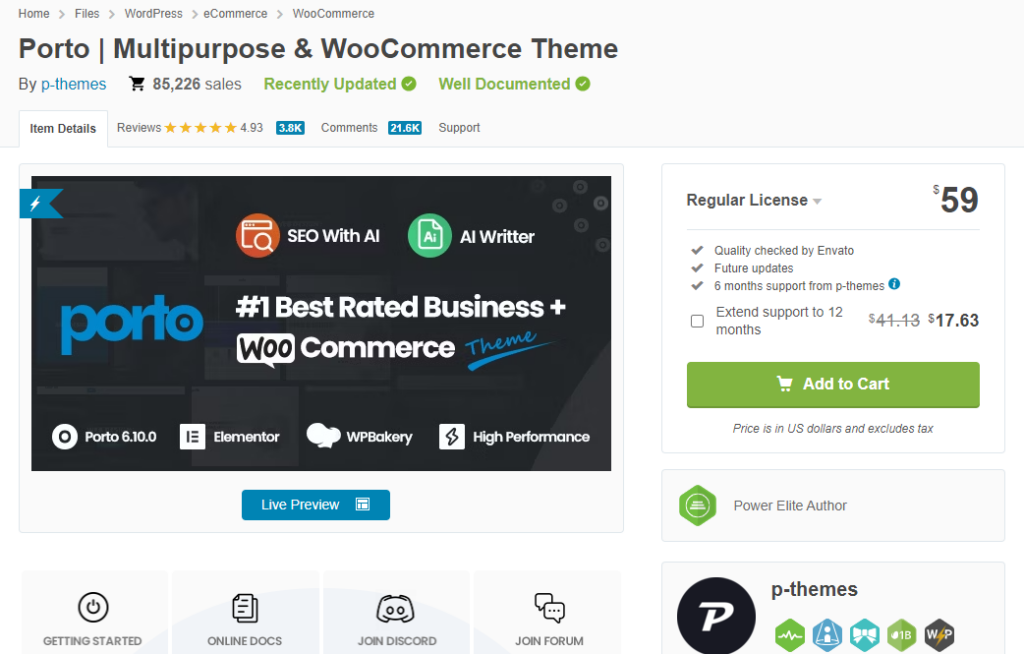Screen dimensions: 1024x654
Task: Enable Extend support to 12 months checkbox
Action: (697, 321)
